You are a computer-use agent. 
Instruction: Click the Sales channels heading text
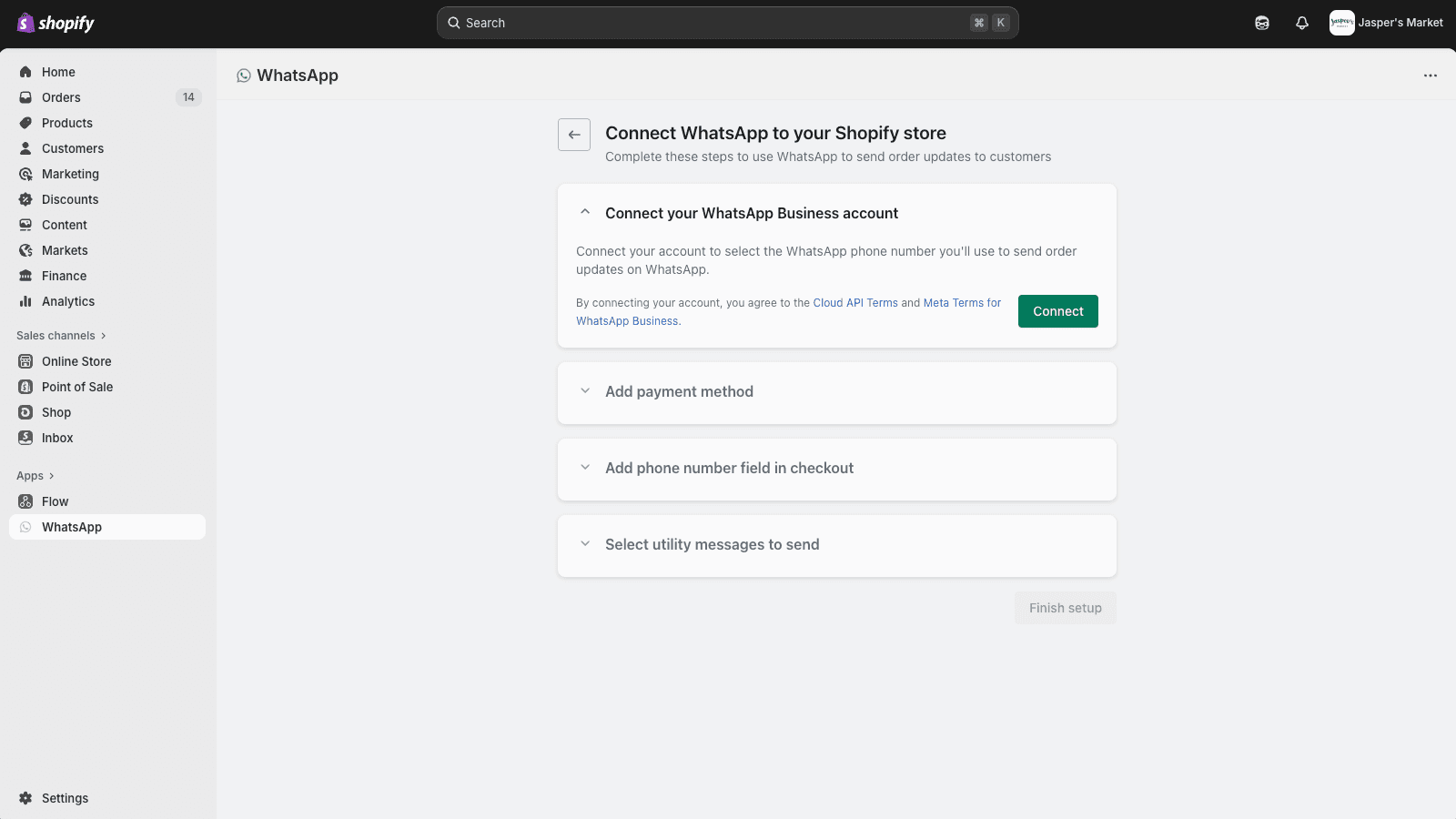pyautogui.click(x=56, y=336)
